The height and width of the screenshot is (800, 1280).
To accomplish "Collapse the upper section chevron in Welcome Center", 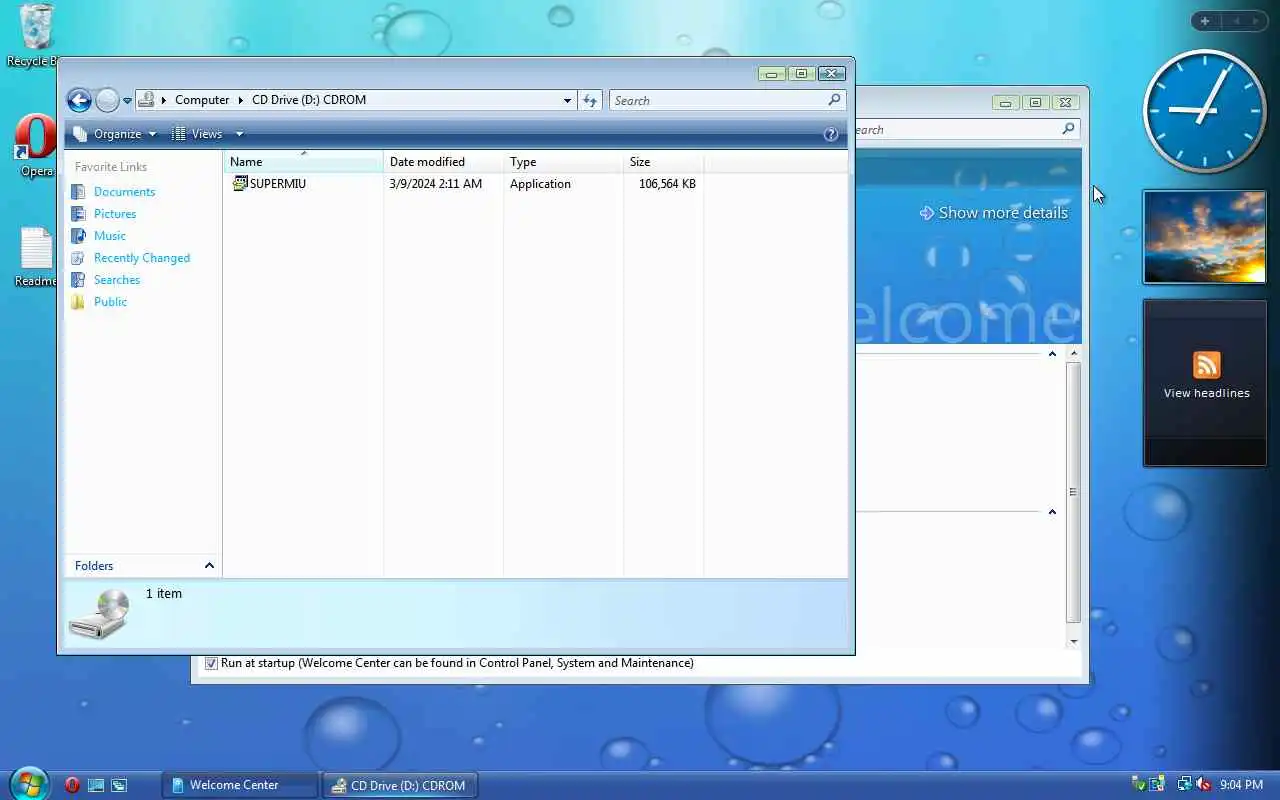I will (x=1052, y=354).
